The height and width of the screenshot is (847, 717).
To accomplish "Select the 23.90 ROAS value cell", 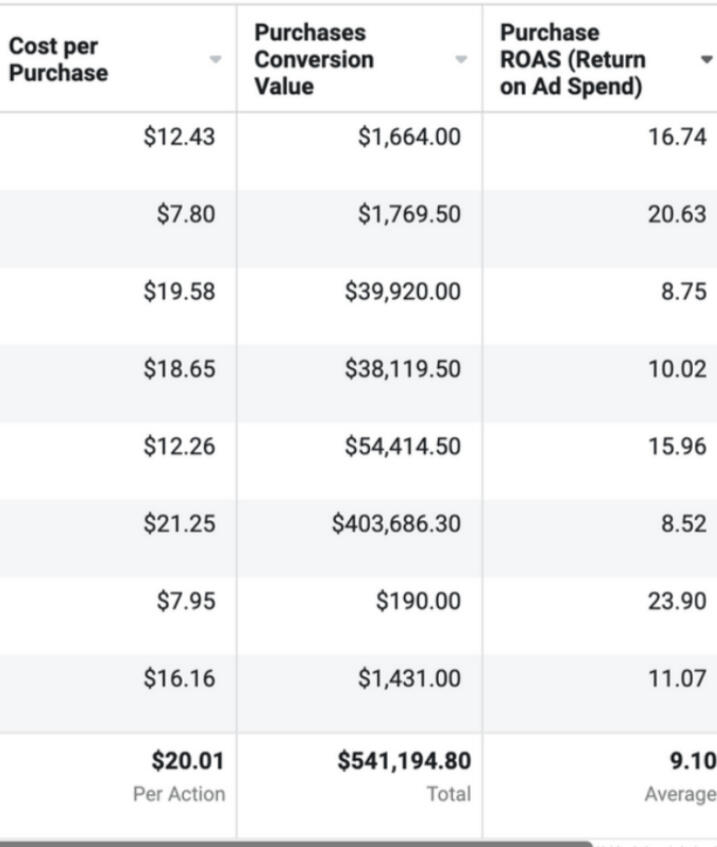I will click(677, 601).
